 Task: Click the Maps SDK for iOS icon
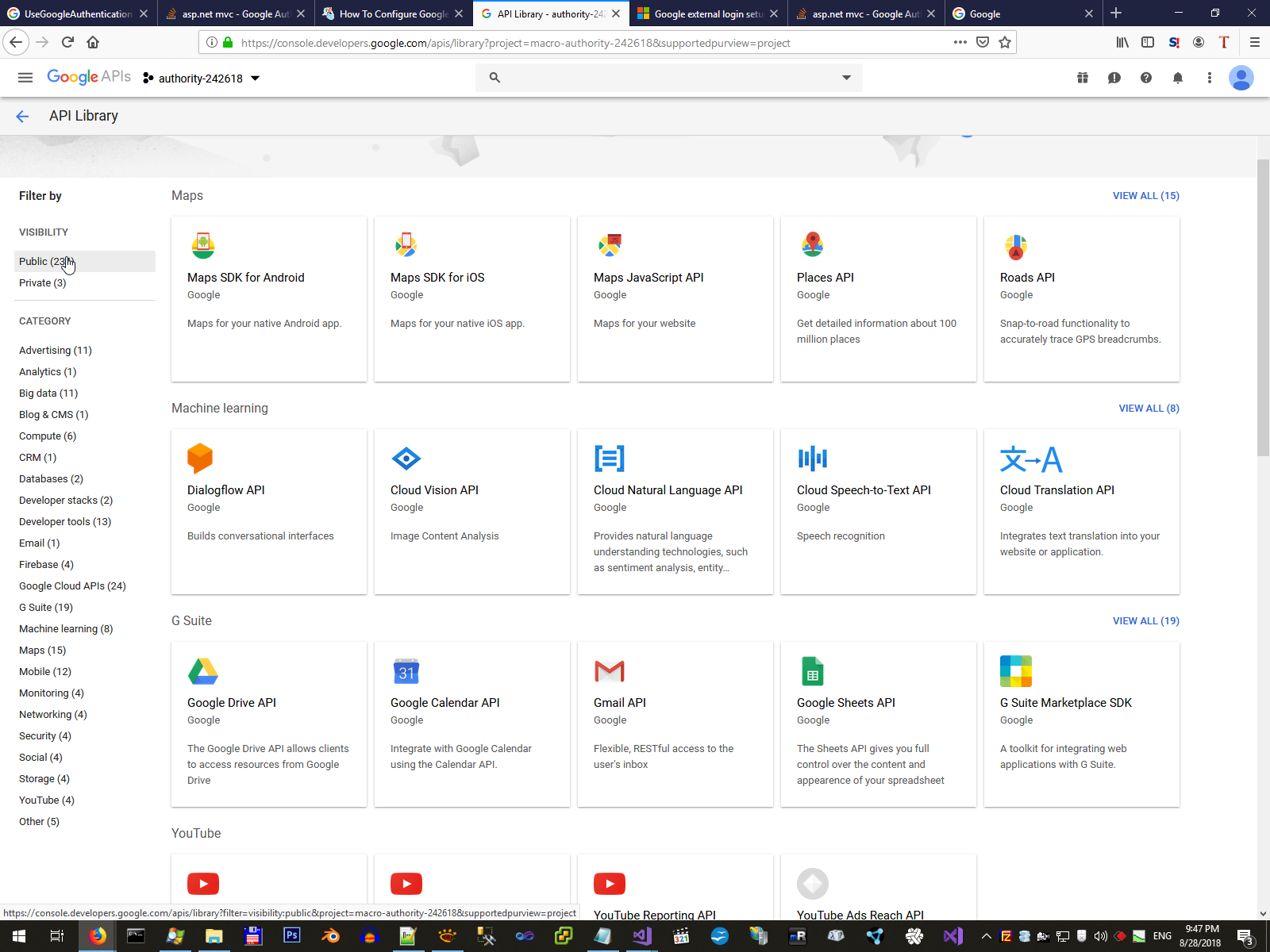tap(406, 246)
